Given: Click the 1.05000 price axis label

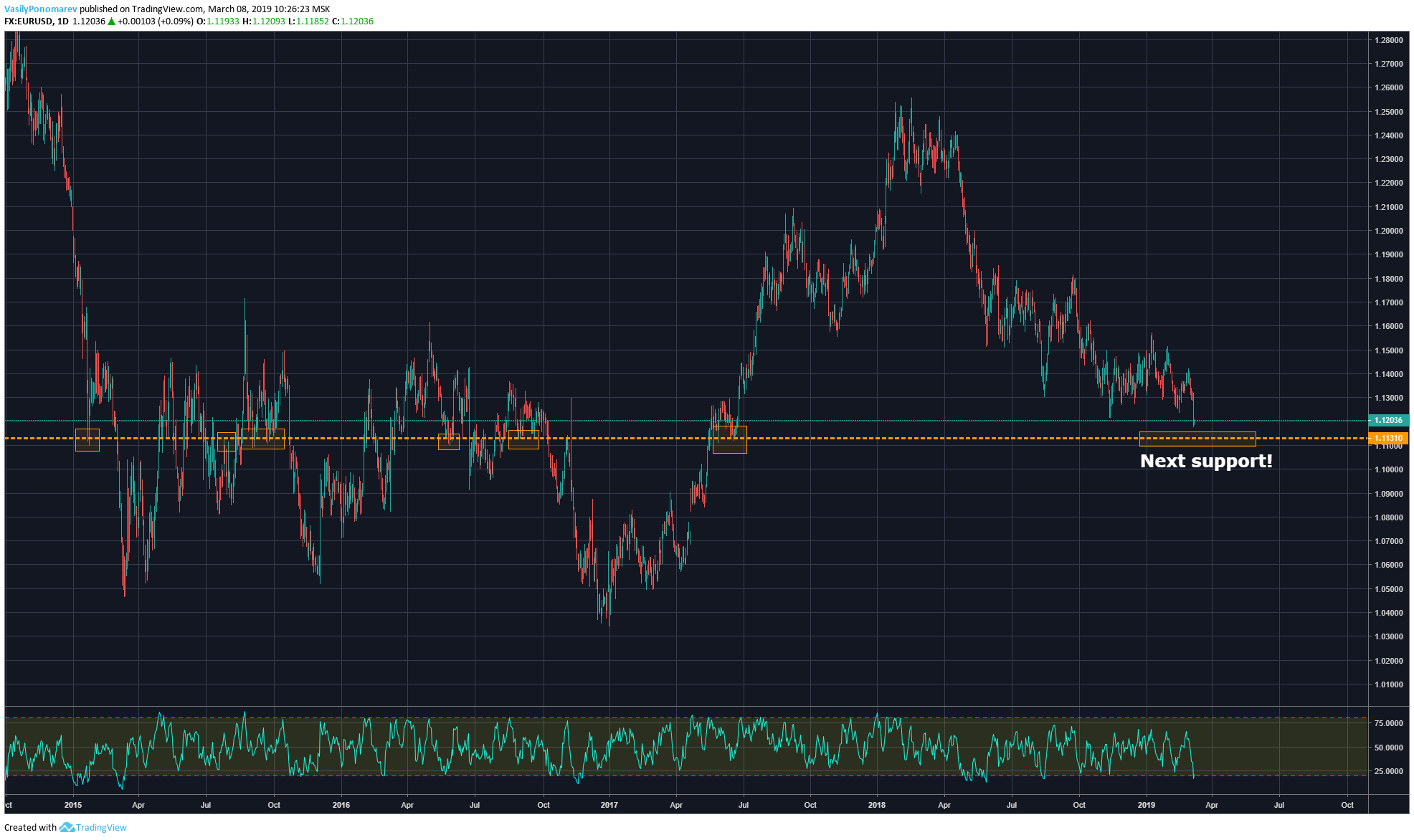Looking at the screenshot, I should 1388,589.
